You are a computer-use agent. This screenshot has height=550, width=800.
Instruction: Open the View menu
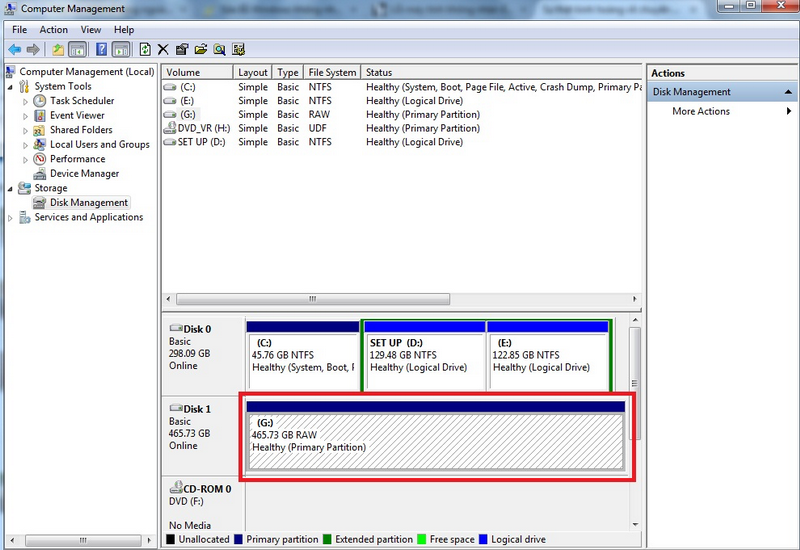(x=91, y=30)
